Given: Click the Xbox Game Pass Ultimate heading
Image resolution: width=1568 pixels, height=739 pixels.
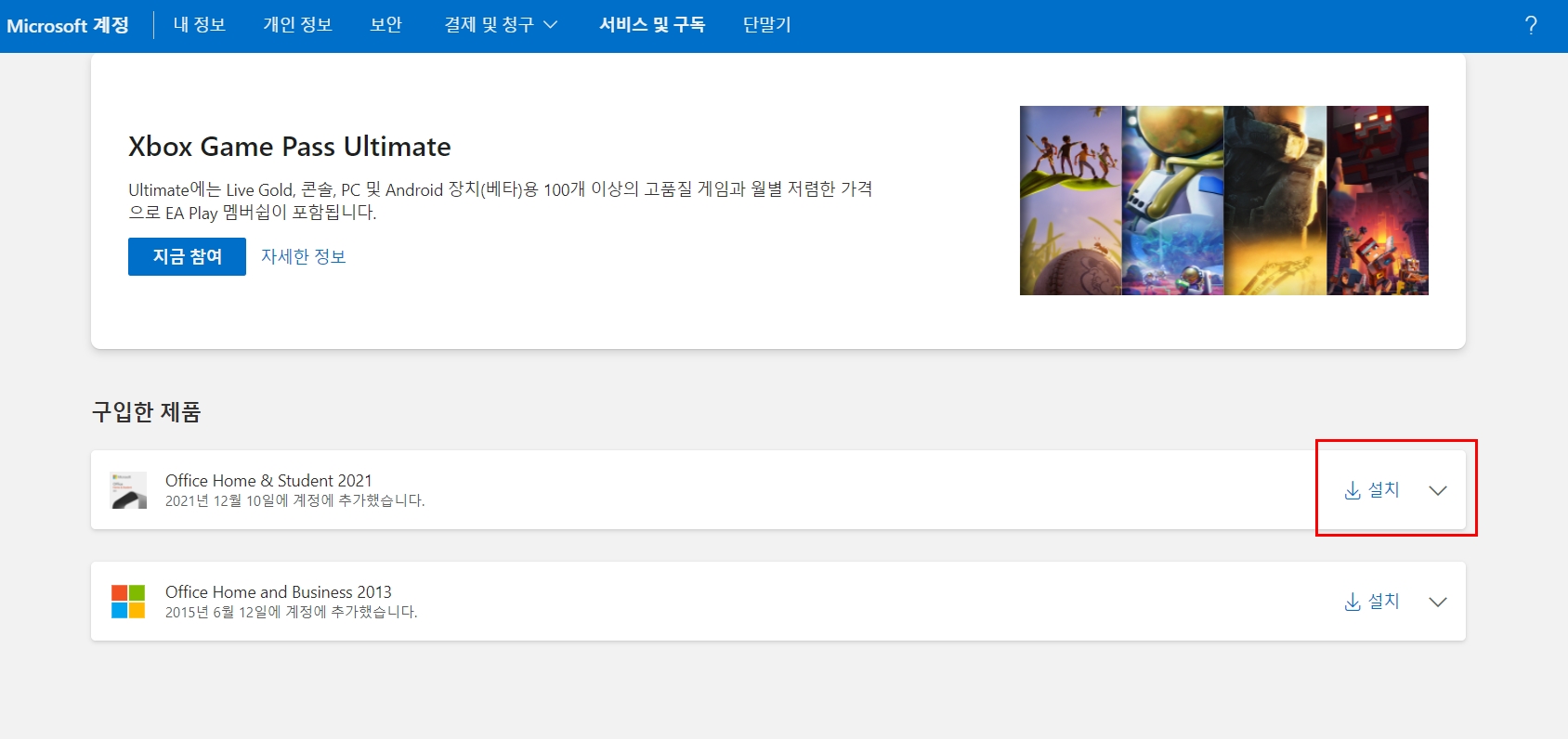Looking at the screenshot, I should (290, 147).
